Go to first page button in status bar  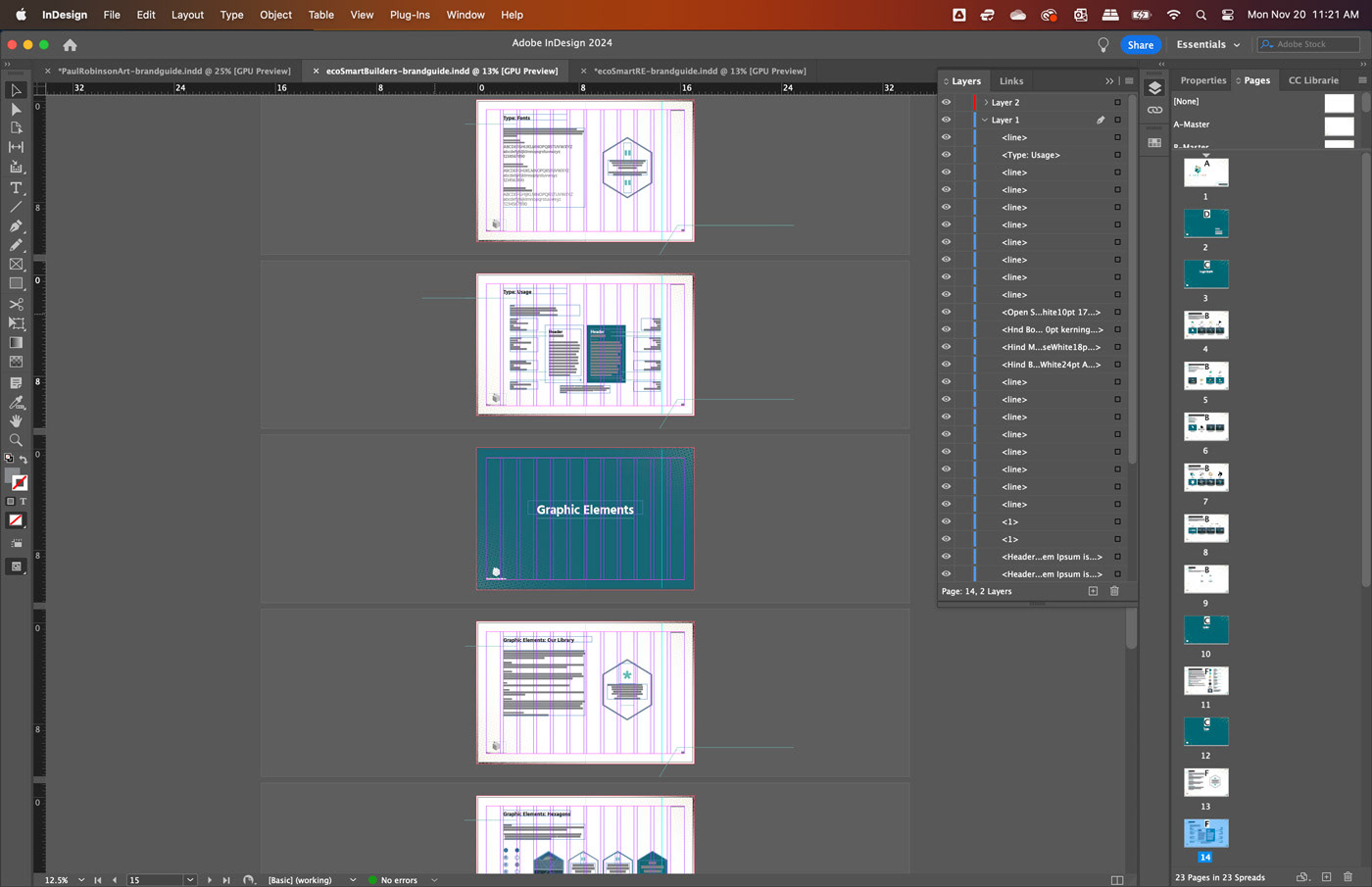tap(97, 880)
